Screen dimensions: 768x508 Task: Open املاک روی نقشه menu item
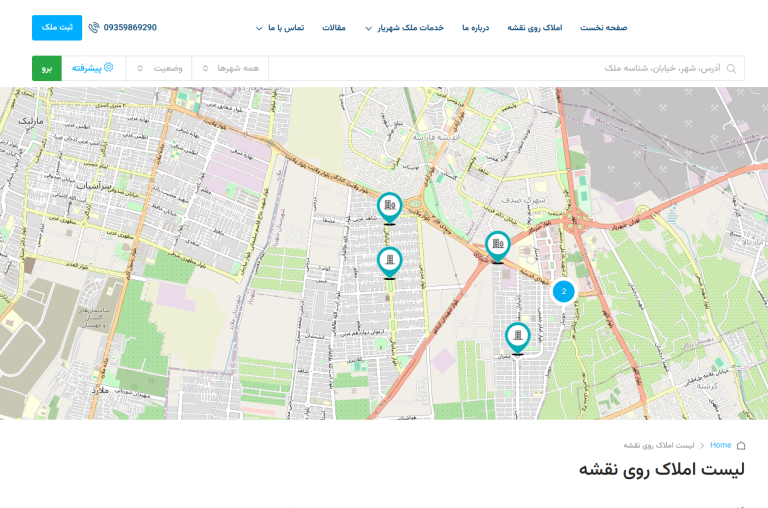tap(536, 28)
